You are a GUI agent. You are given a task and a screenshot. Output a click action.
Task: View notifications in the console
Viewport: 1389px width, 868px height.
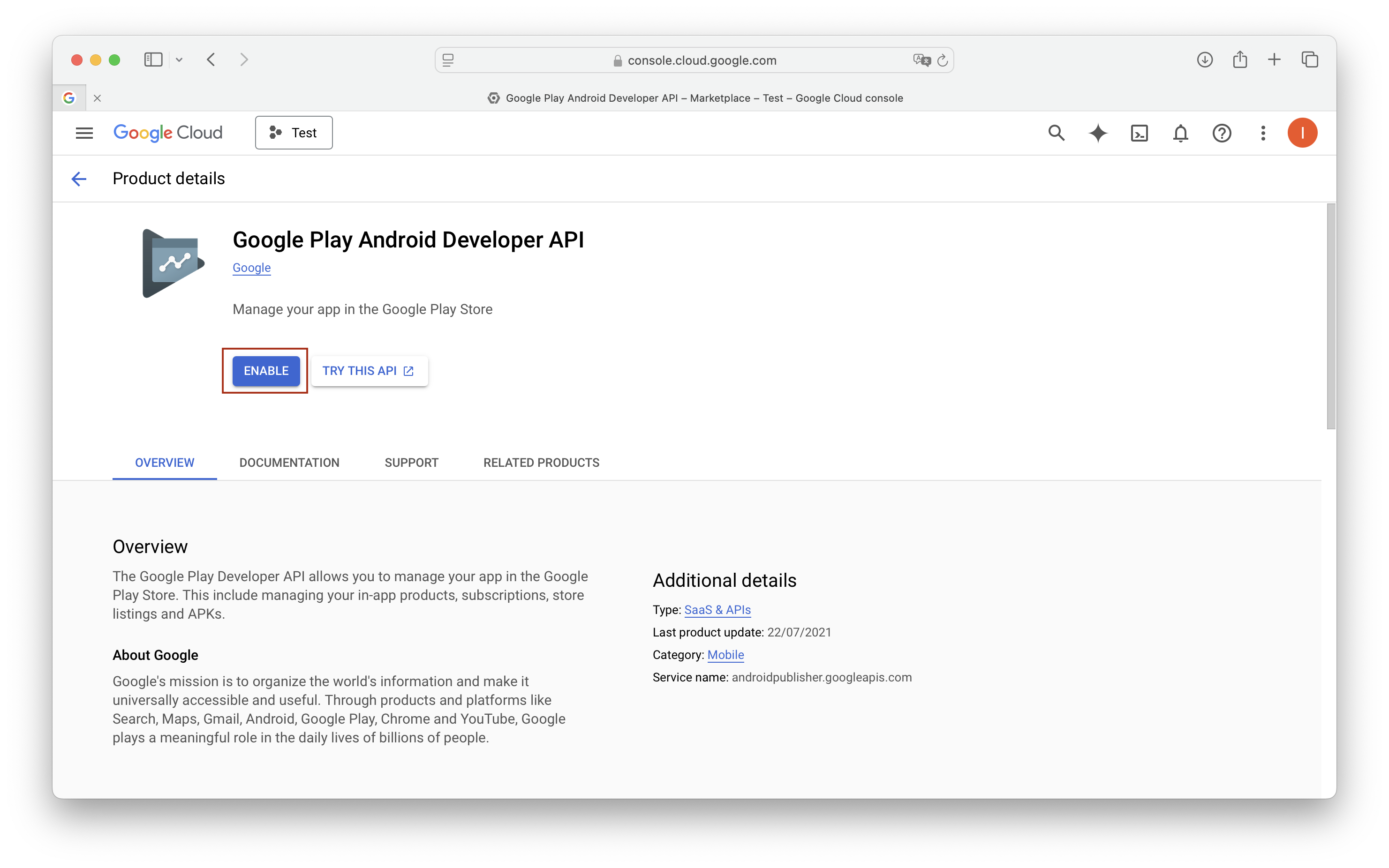1181,133
